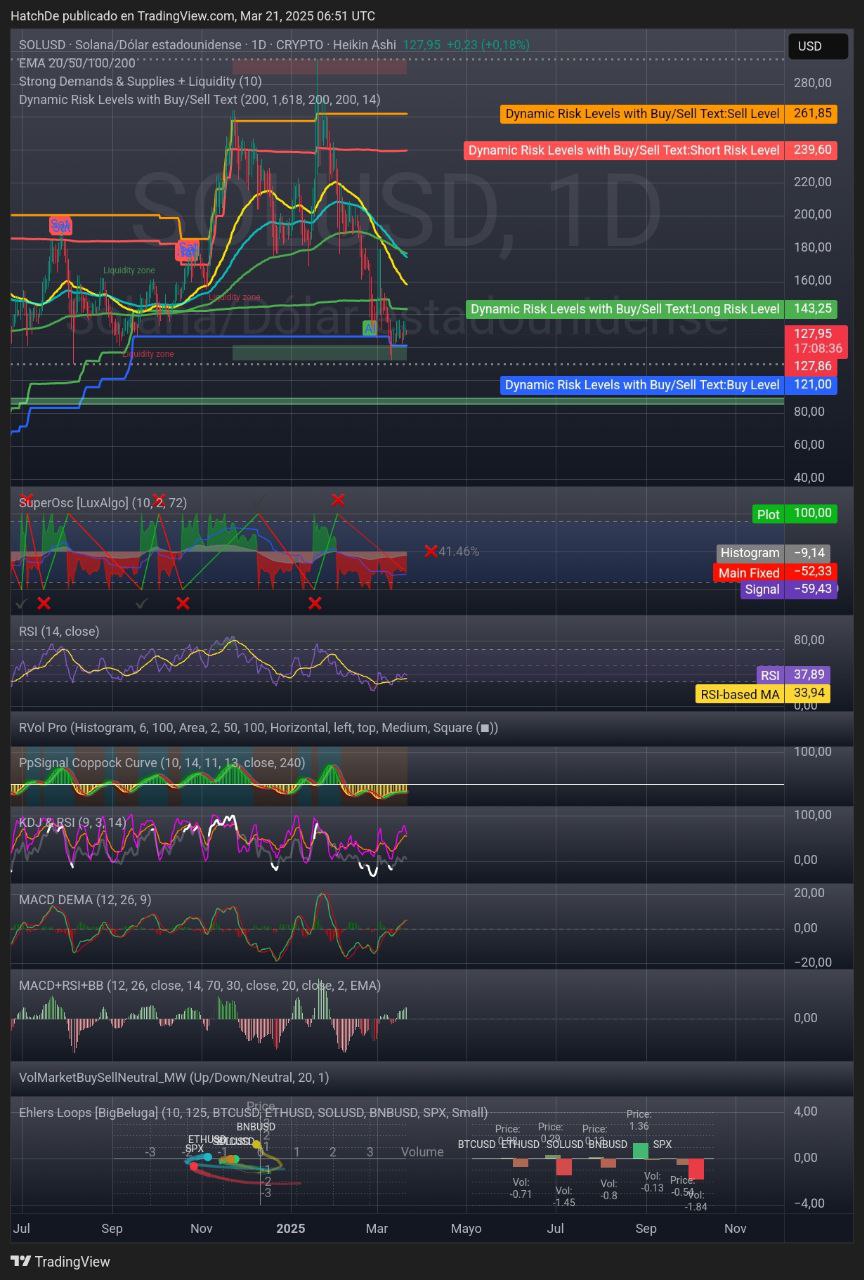Click the green Long Risk Level label
The height and width of the screenshot is (1280, 864).
coord(625,309)
